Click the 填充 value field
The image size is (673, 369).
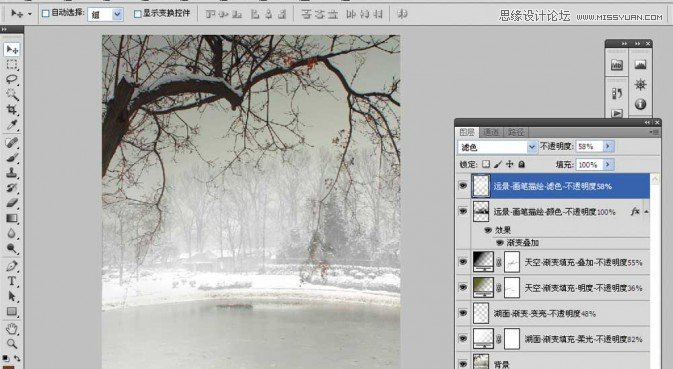[x=589, y=164]
